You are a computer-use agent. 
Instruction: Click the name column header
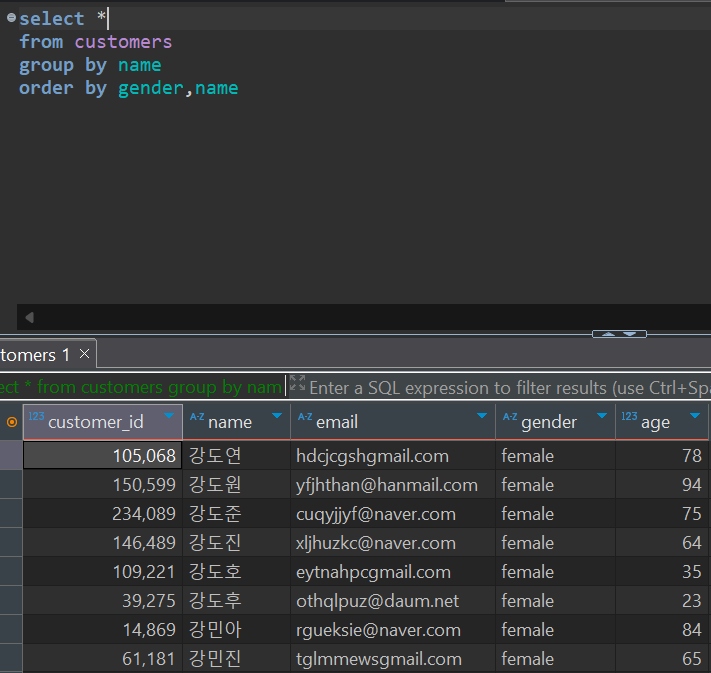coord(237,422)
